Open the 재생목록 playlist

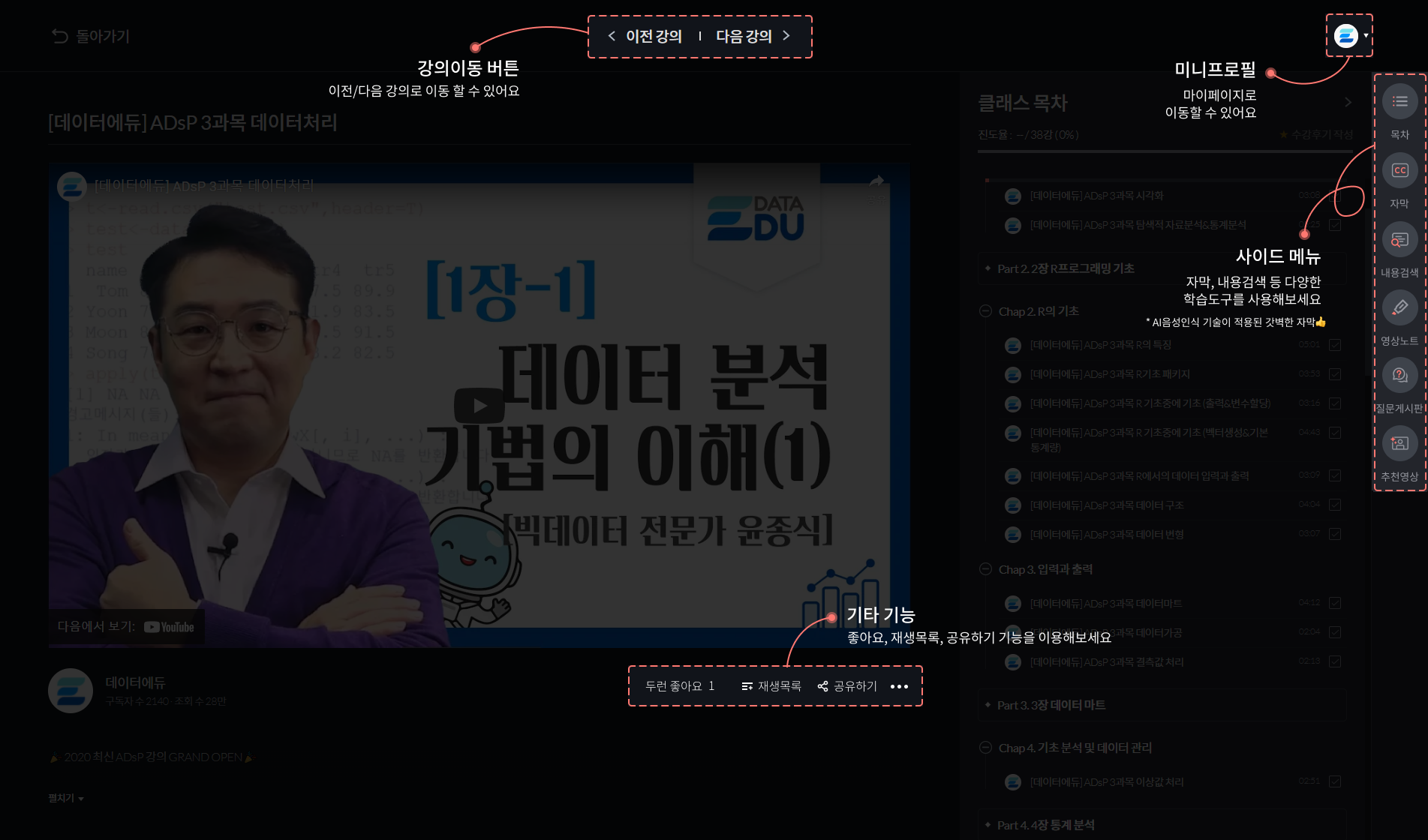pos(771,686)
